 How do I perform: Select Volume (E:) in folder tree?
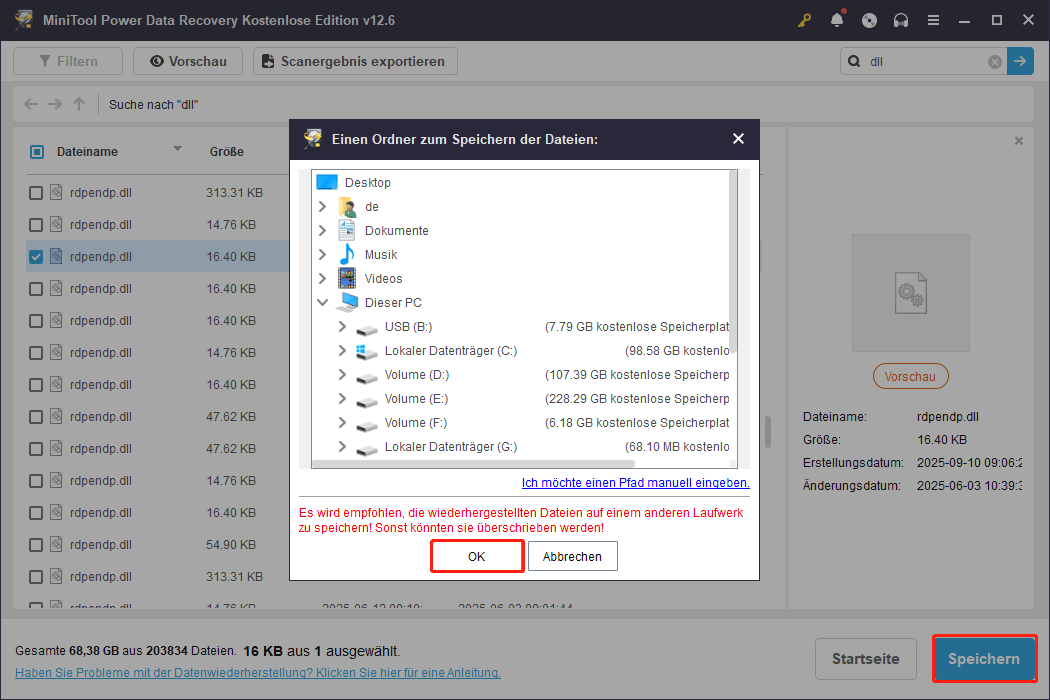[x=416, y=399]
